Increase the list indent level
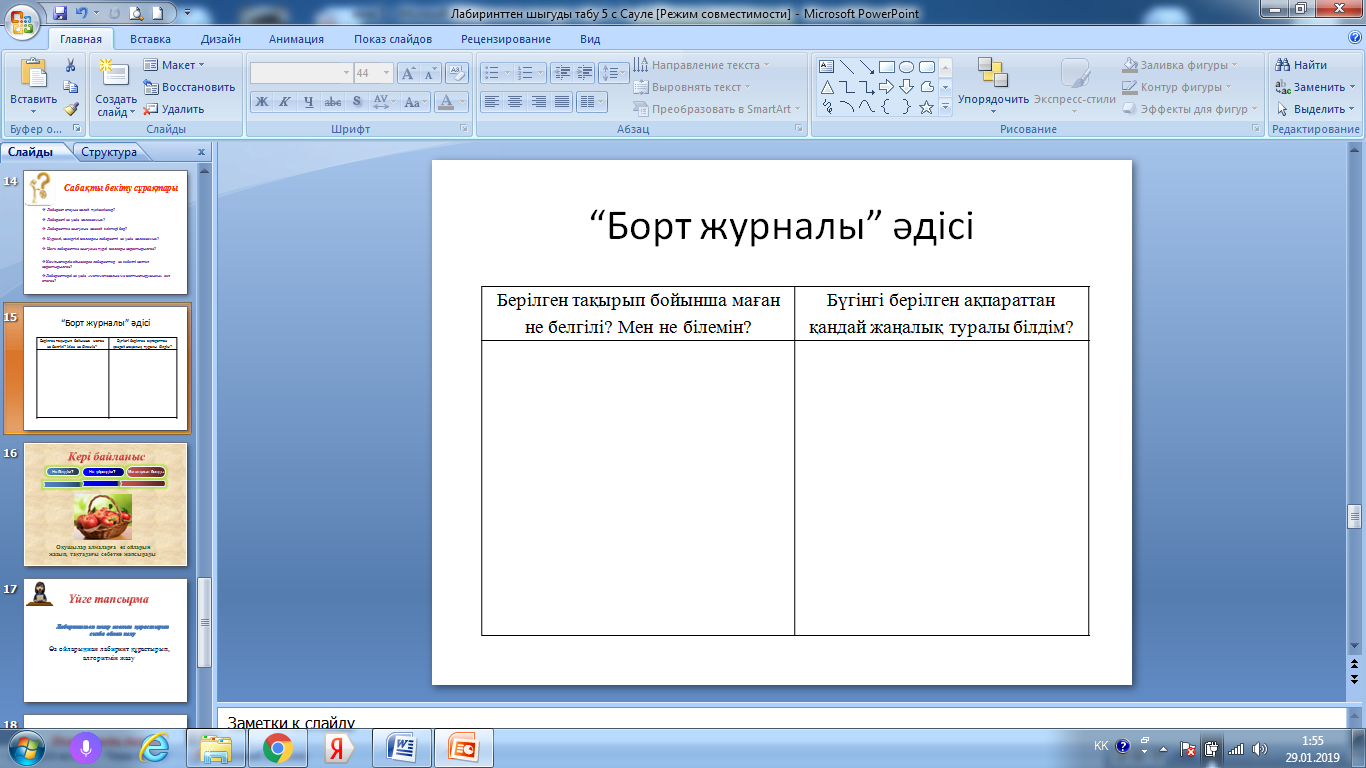Screen dimensions: 1366x768 585,72
